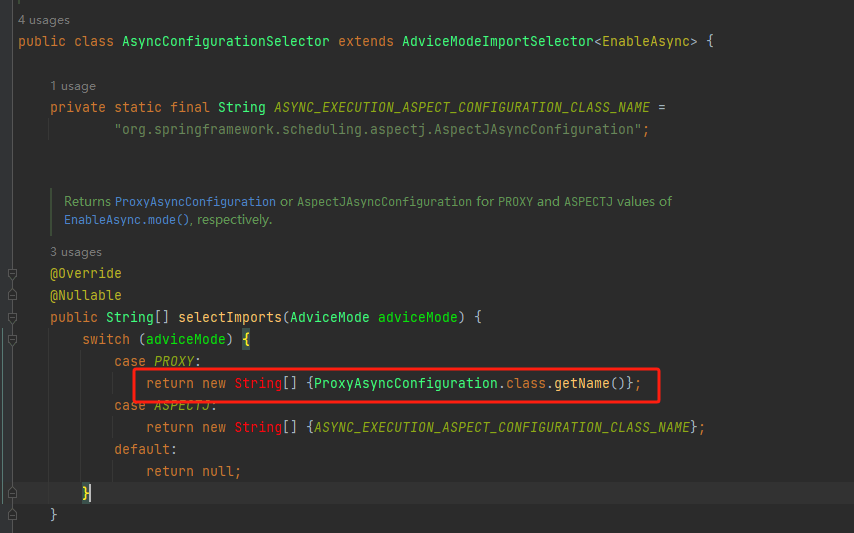Click the AspectJAsyncConfiguration string literal
The width and height of the screenshot is (854, 533).
pyautogui.click(x=381, y=129)
